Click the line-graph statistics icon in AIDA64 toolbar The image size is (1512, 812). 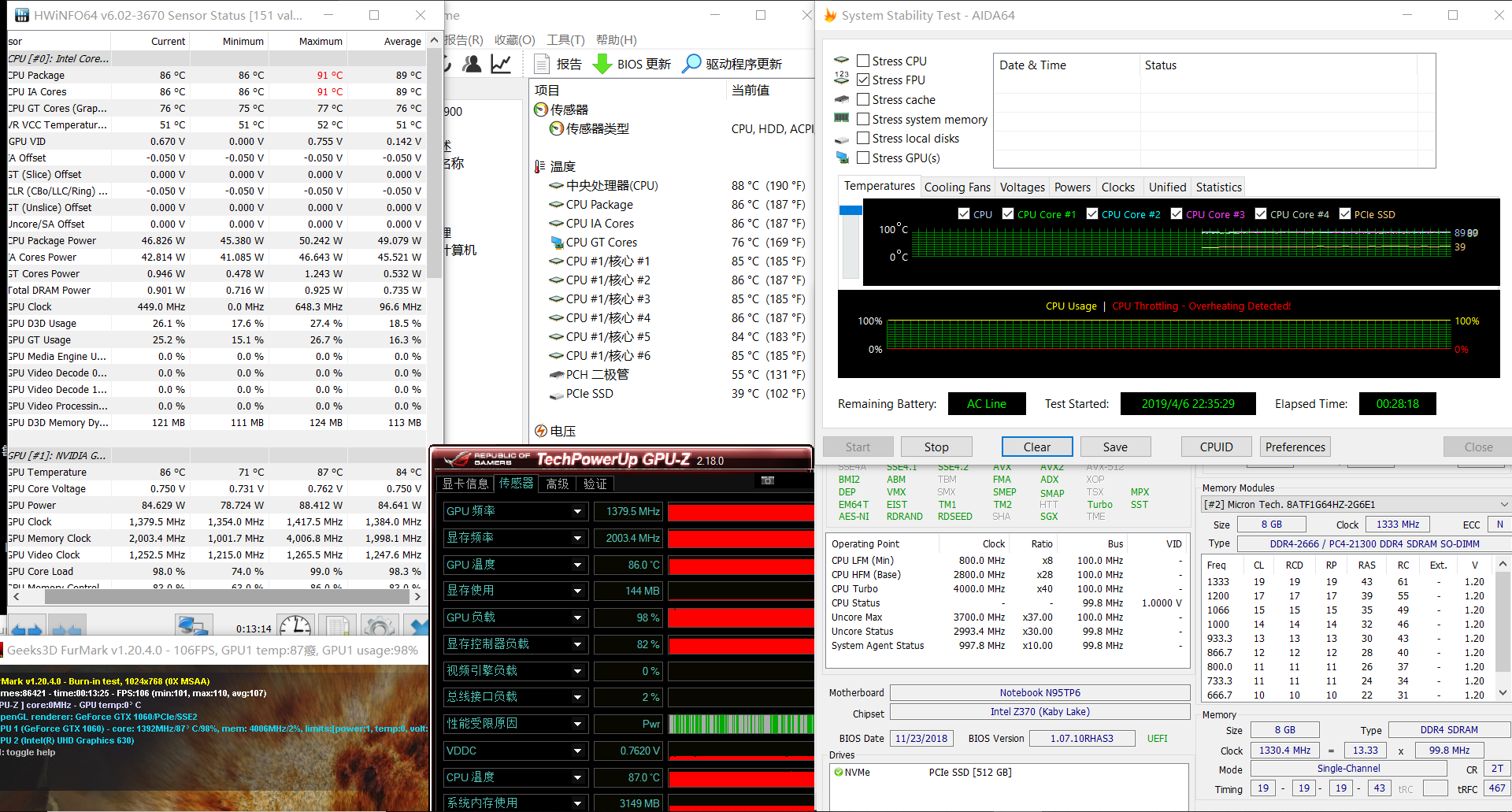pyautogui.click(x=502, y=64)
